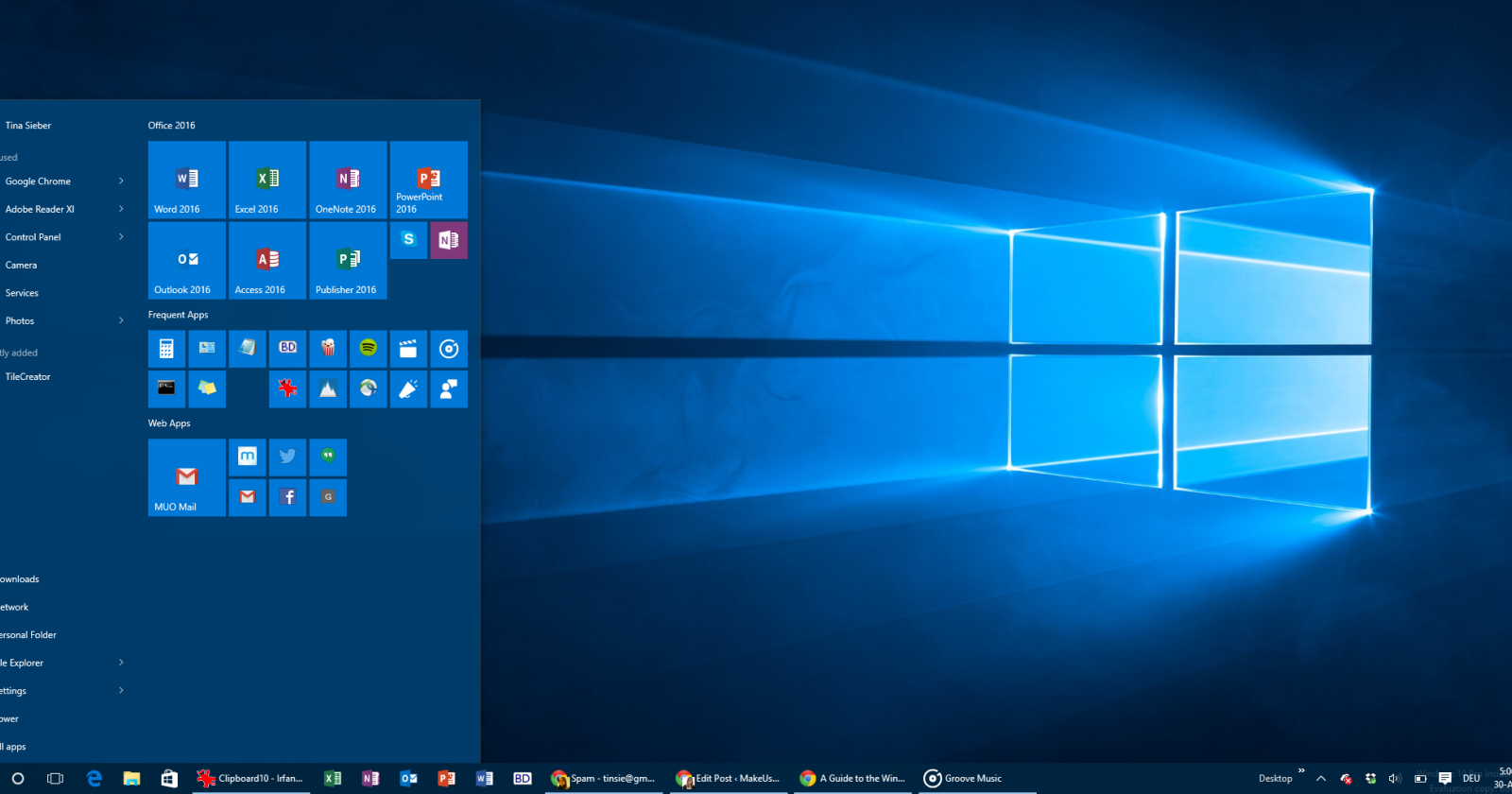The width and height of the screenshot is (1512, 794).
Task: Open Control Panel from the most-used list
Action: [33, 237]
